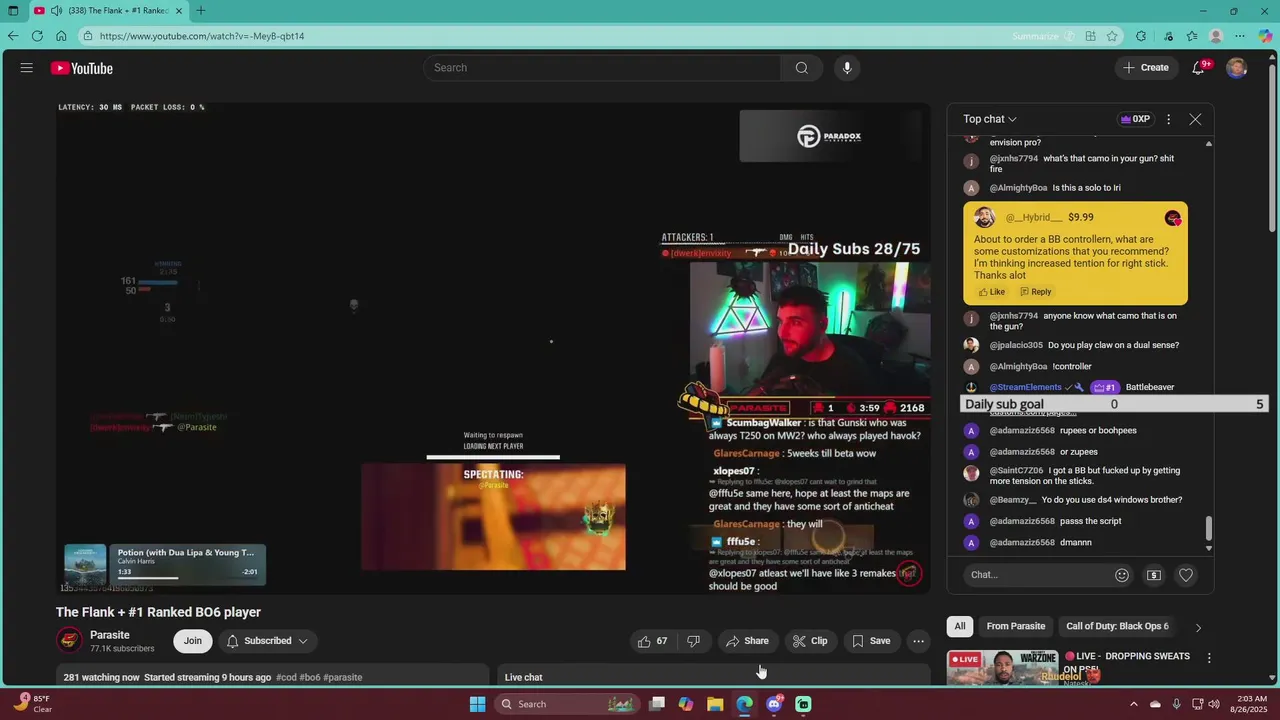Open more actions ellipsis under video
This screenshot has height=720, width=1280.
pyautogui.click(x=918, y=641)
